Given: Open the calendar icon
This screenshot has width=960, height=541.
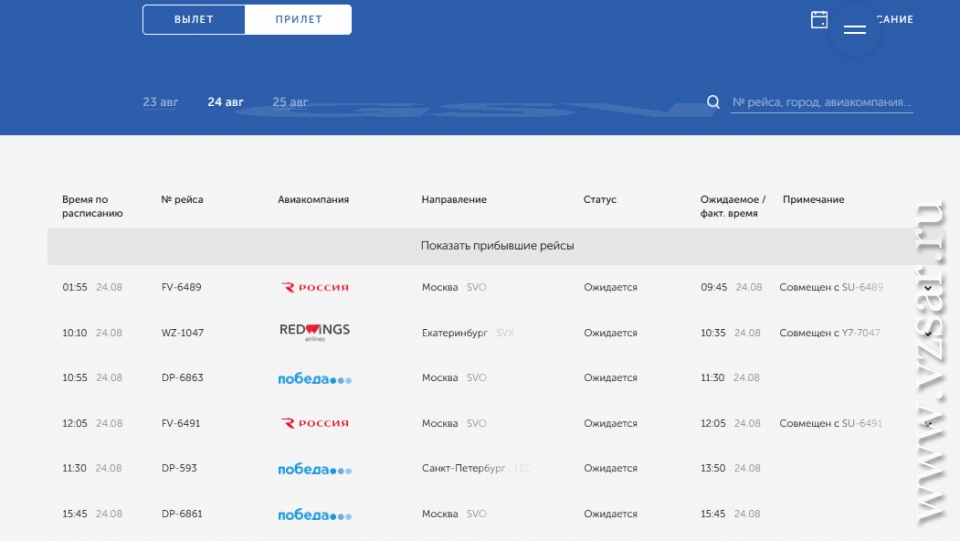Looking at the screenshot, I should [819, 20].
